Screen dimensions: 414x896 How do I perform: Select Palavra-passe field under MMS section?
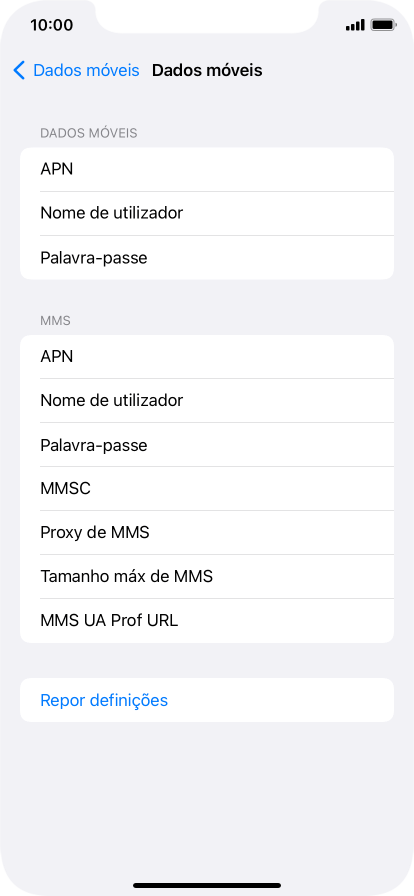(x=207, y=445)
